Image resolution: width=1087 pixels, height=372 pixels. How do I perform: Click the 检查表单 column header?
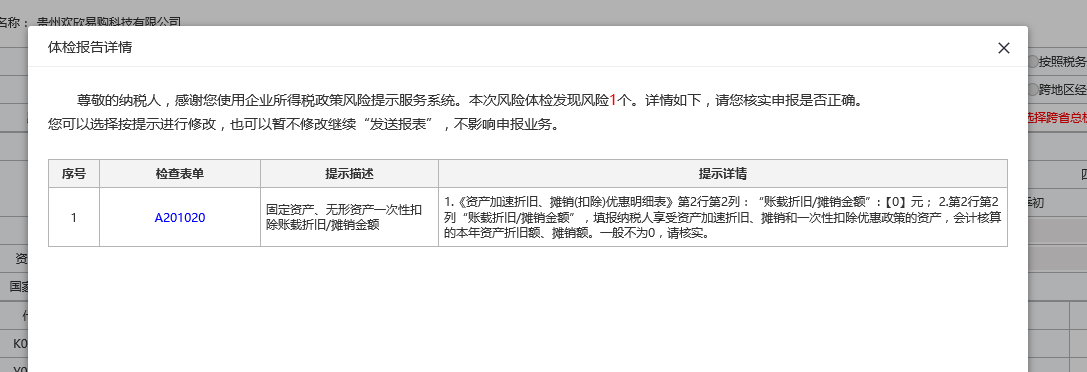pyautogui.click(x=180, y=173)
